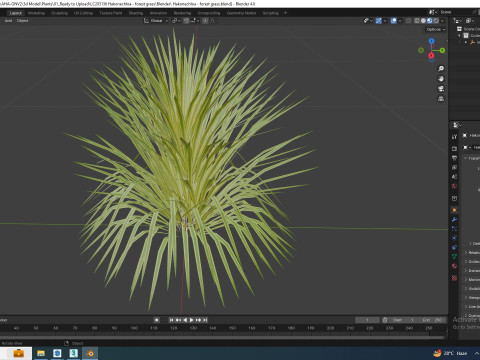Select rendered viewport shading
This screenshot has width=480, height=360.
click(436, 21)
